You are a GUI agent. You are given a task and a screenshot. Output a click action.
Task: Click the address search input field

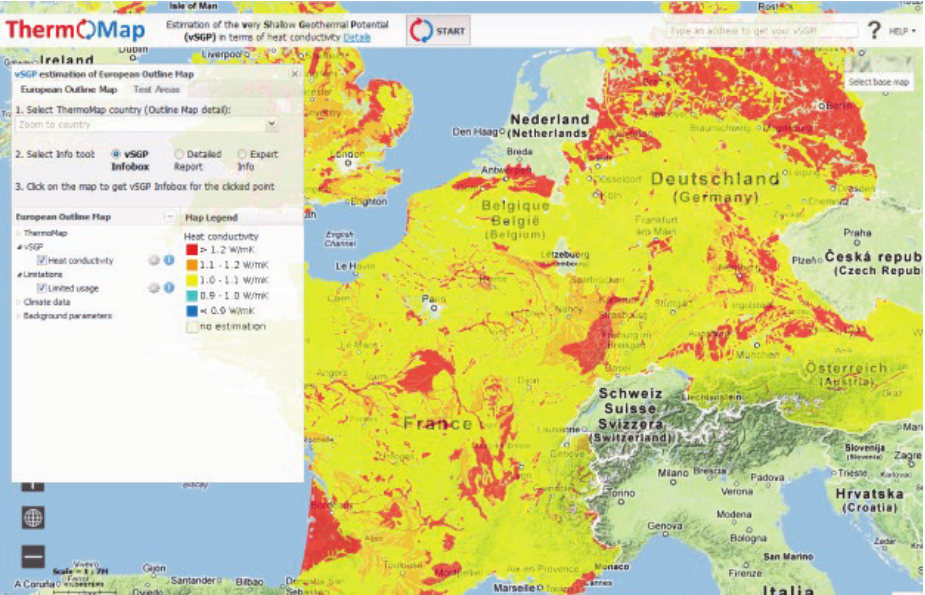point(762,31)
